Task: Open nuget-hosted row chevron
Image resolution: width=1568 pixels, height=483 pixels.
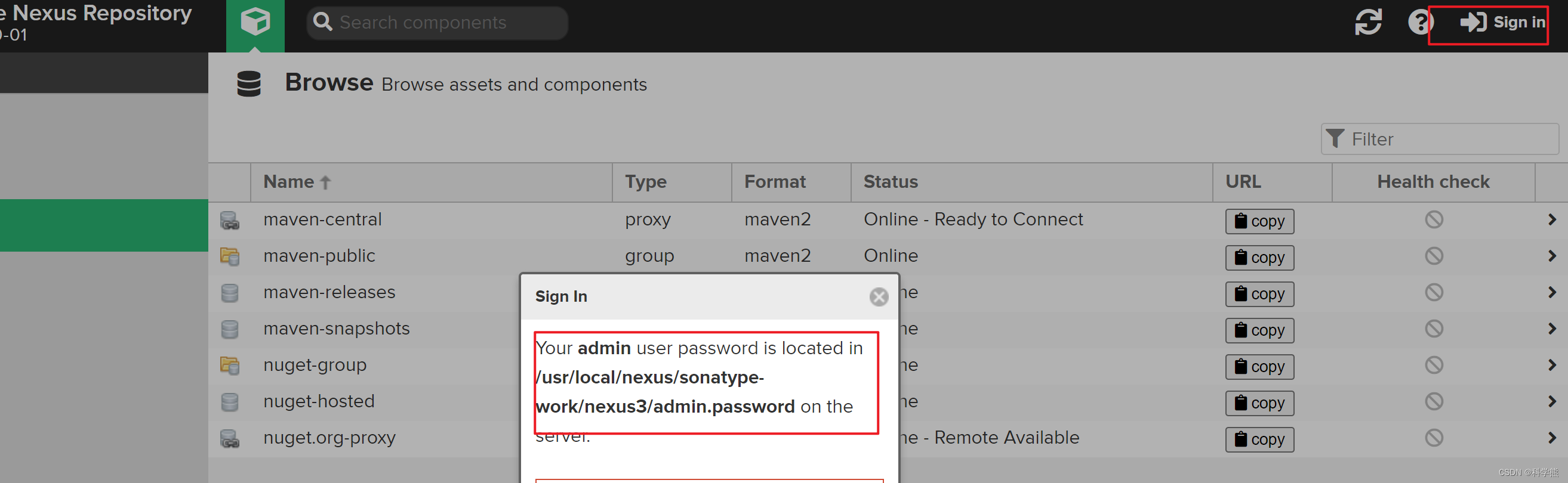Action: pyautogui.click(x=1551, y=401)
